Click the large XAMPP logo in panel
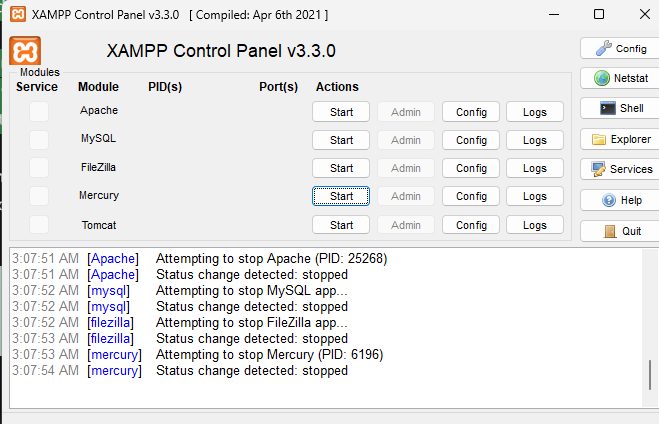Image resolution: width=659 pixels, height=424 pixels. coord(25,51)
